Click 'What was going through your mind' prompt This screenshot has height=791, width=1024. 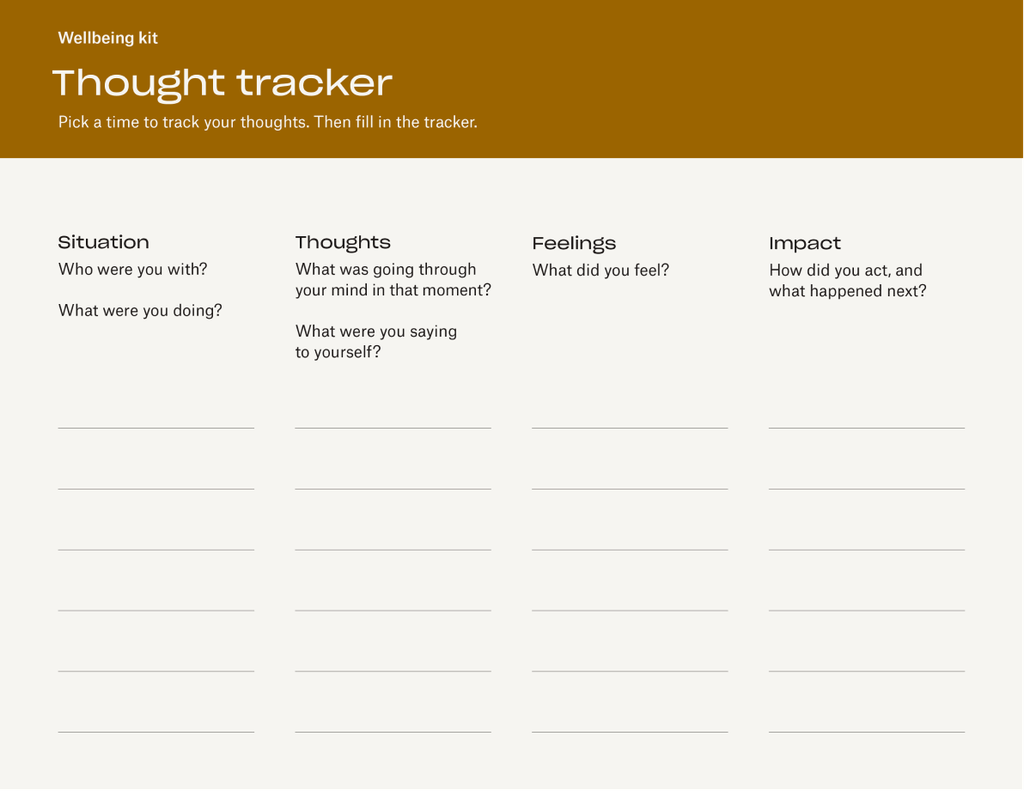[x=393, y=280]
